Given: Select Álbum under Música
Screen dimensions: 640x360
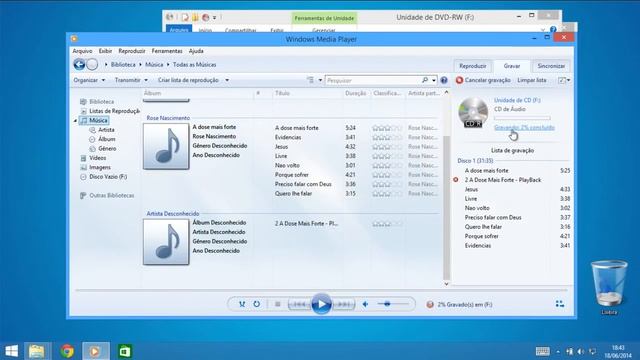Looking at the screenshot, I should (107, 139).
